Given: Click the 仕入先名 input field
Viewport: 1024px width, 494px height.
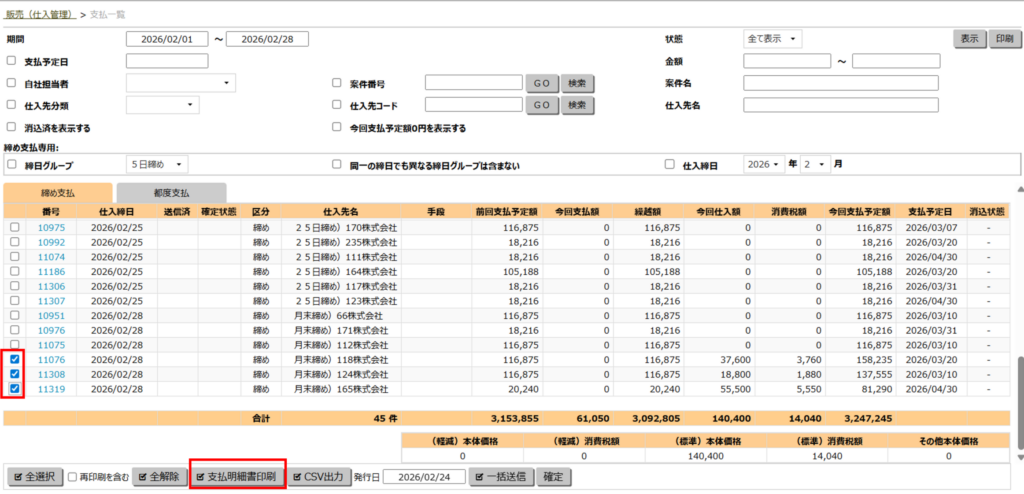Looking at the screenshot, I should click(841, 105).
